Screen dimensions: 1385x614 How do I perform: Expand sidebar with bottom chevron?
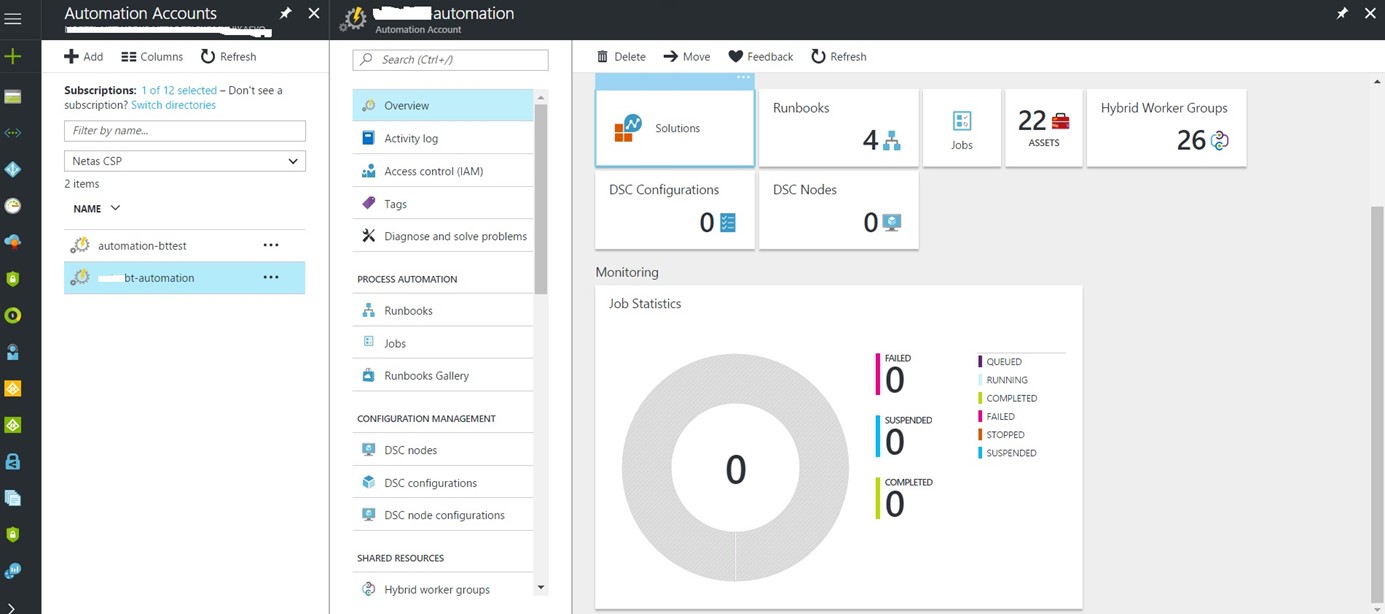click(13, 606)
